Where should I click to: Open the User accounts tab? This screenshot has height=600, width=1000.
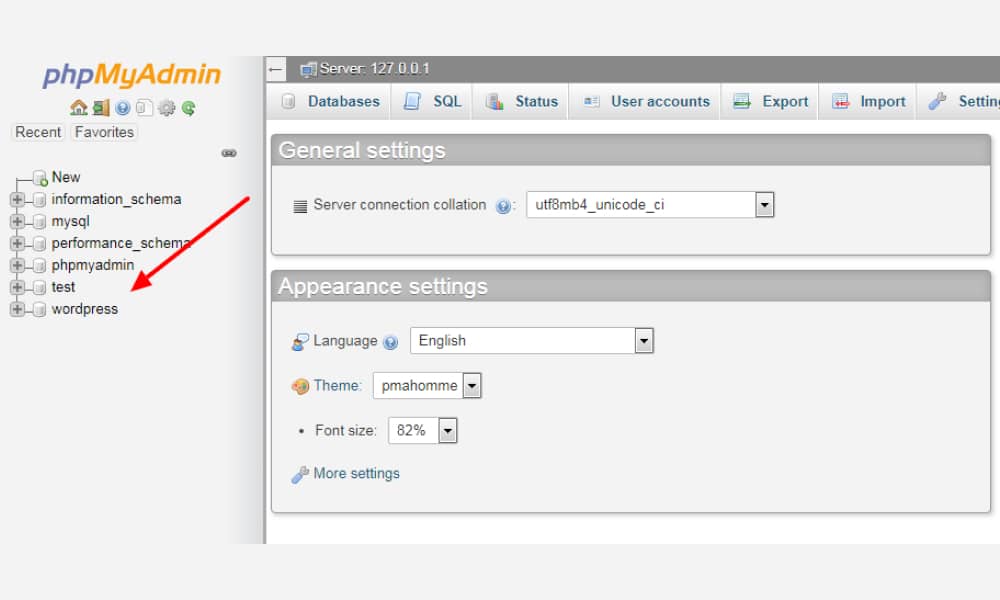pos(646,101)
